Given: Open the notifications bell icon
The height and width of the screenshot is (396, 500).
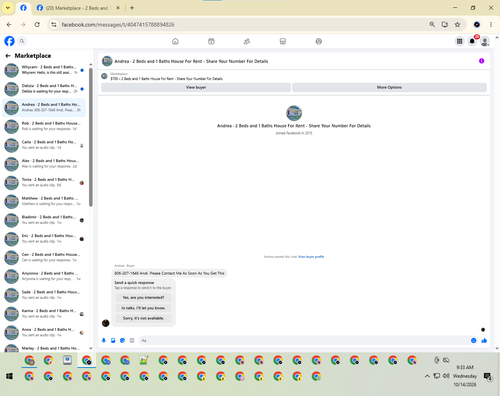Looking at the screenshot, I should [472, 41].
